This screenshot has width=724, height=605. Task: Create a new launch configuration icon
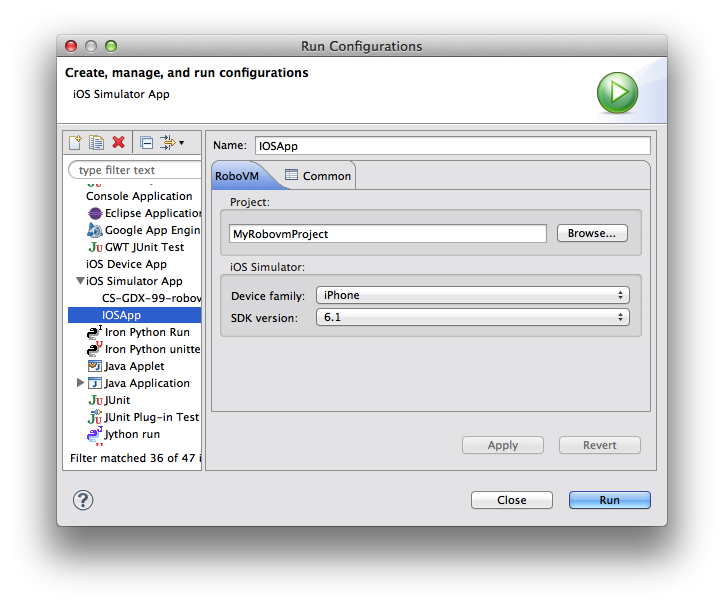pos(75,142)
